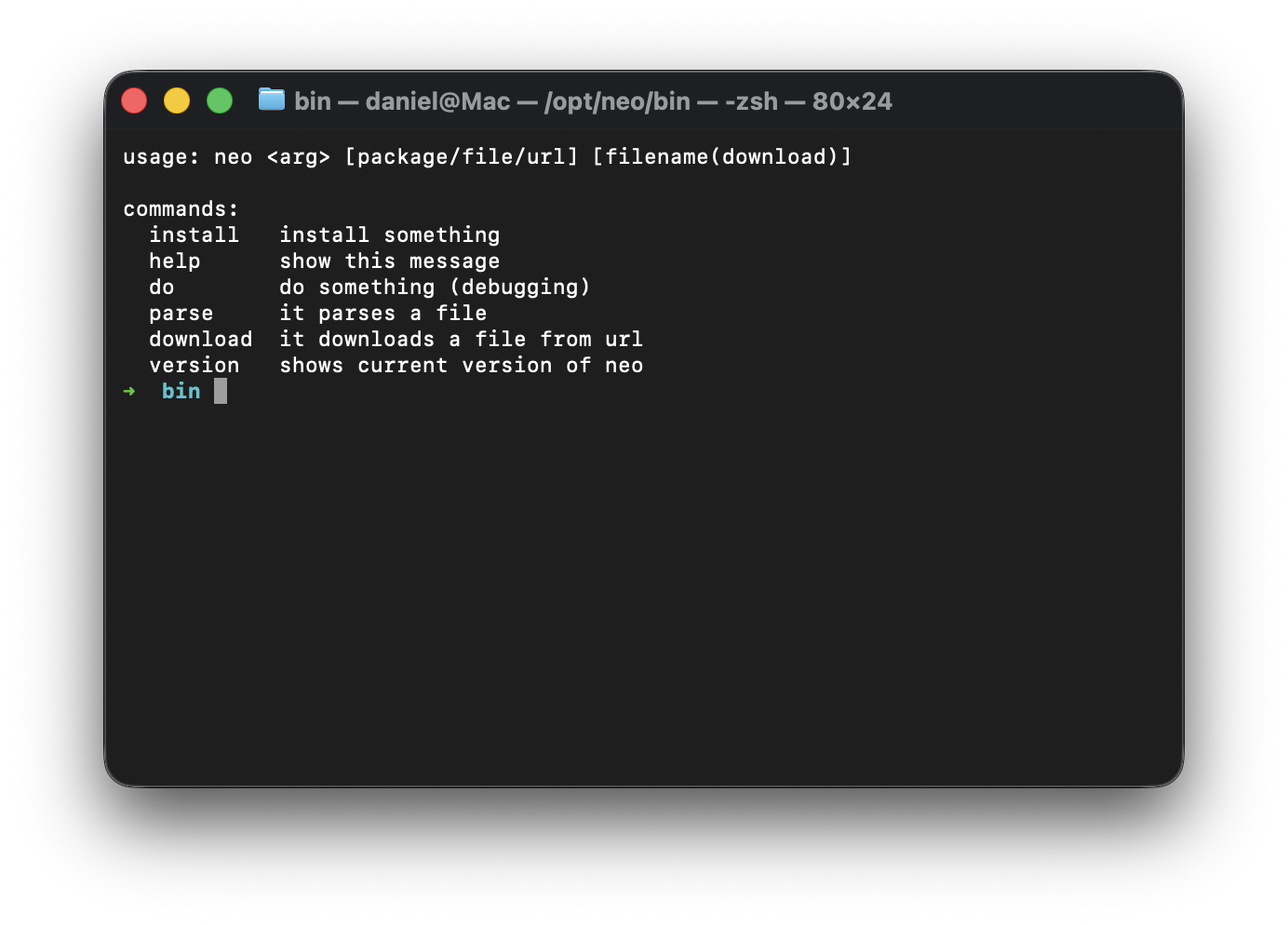1288x925 pixels.
Task: Minimize the terminal using yellow button
Action: (x=177, y=101)
